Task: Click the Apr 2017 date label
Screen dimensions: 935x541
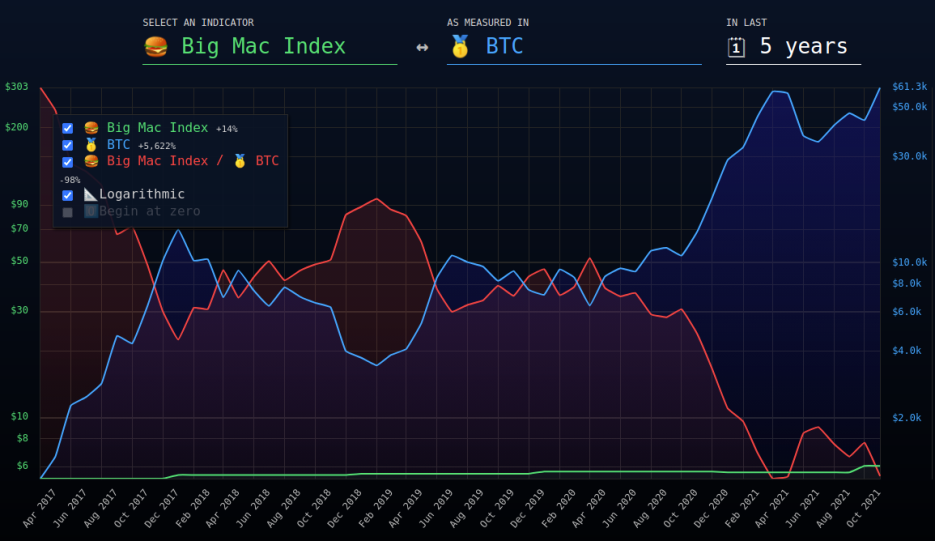Action: [39, 508]
